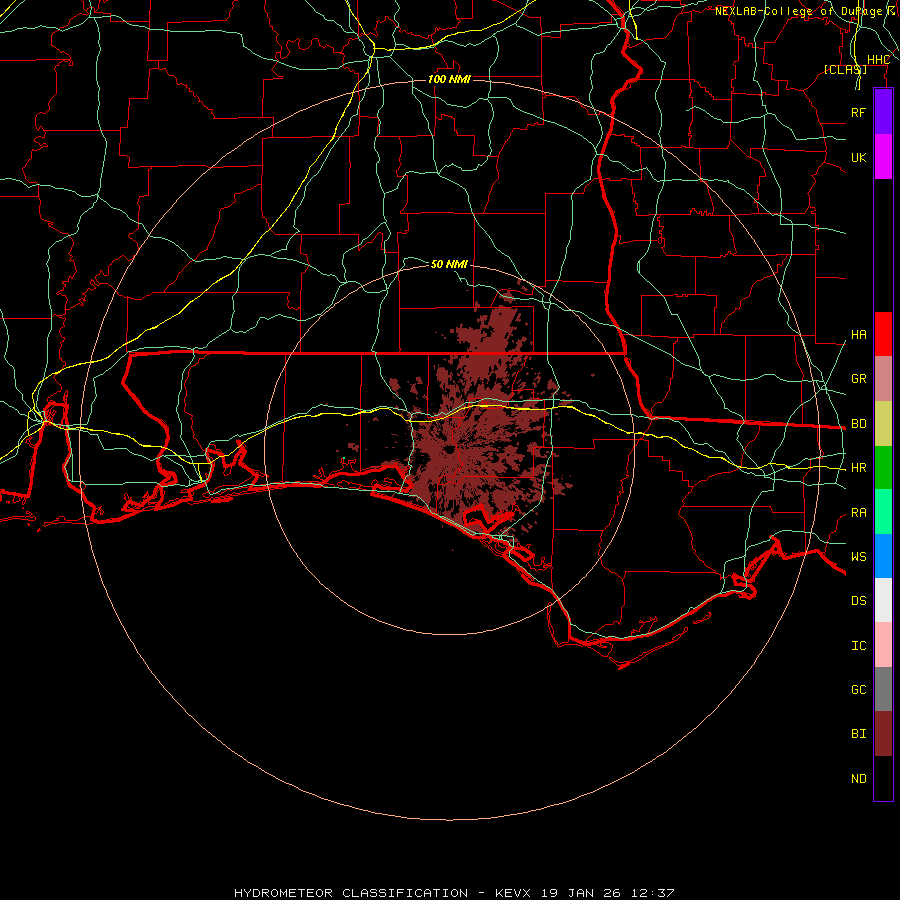Click the magenta UK legend swatch
Viewport: 900px width, 900px height.
883,157
